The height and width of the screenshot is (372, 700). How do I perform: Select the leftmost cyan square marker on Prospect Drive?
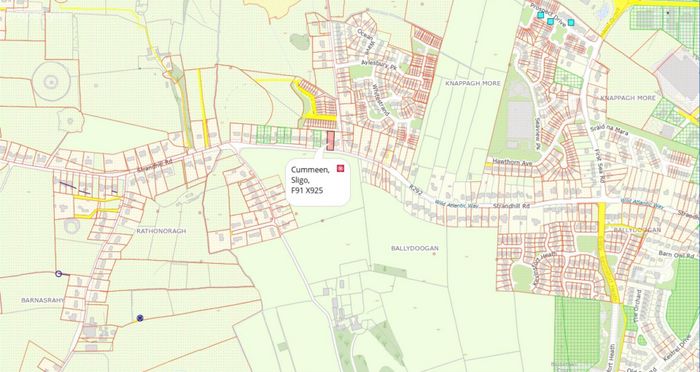(541, 15)
